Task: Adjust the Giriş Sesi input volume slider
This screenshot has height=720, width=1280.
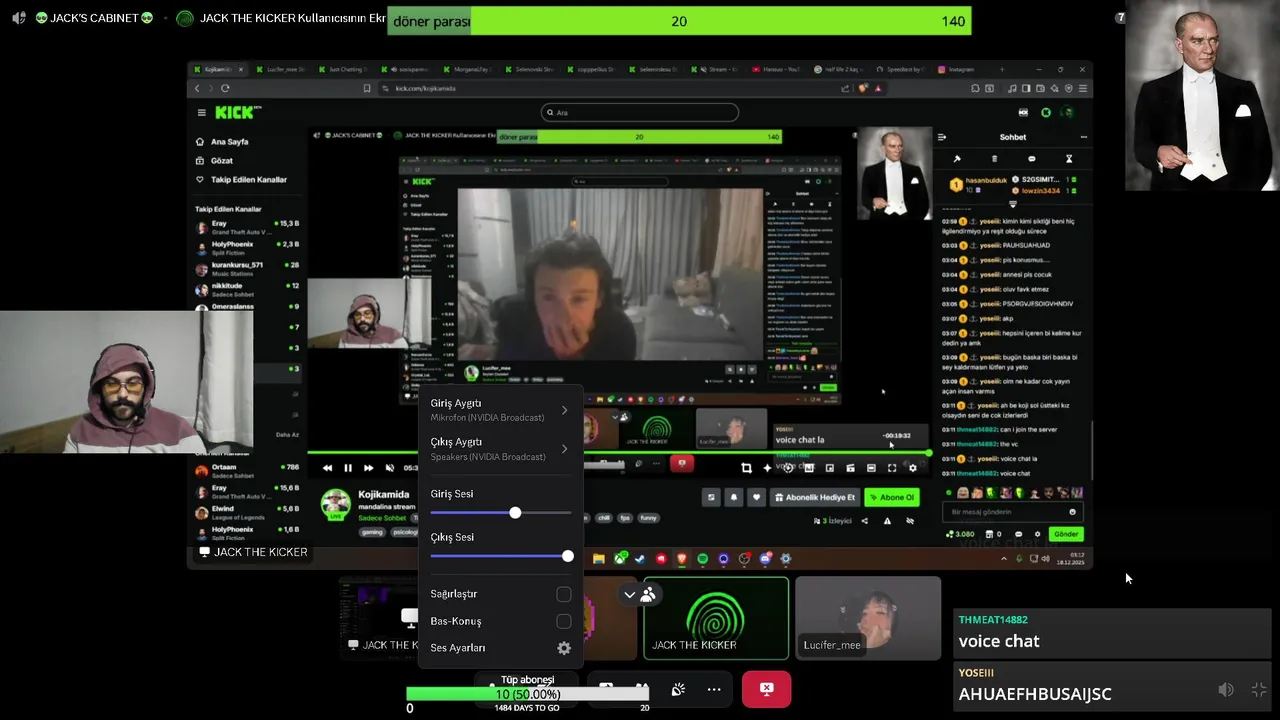Action: pyautogui.click(x=501, y=513)
